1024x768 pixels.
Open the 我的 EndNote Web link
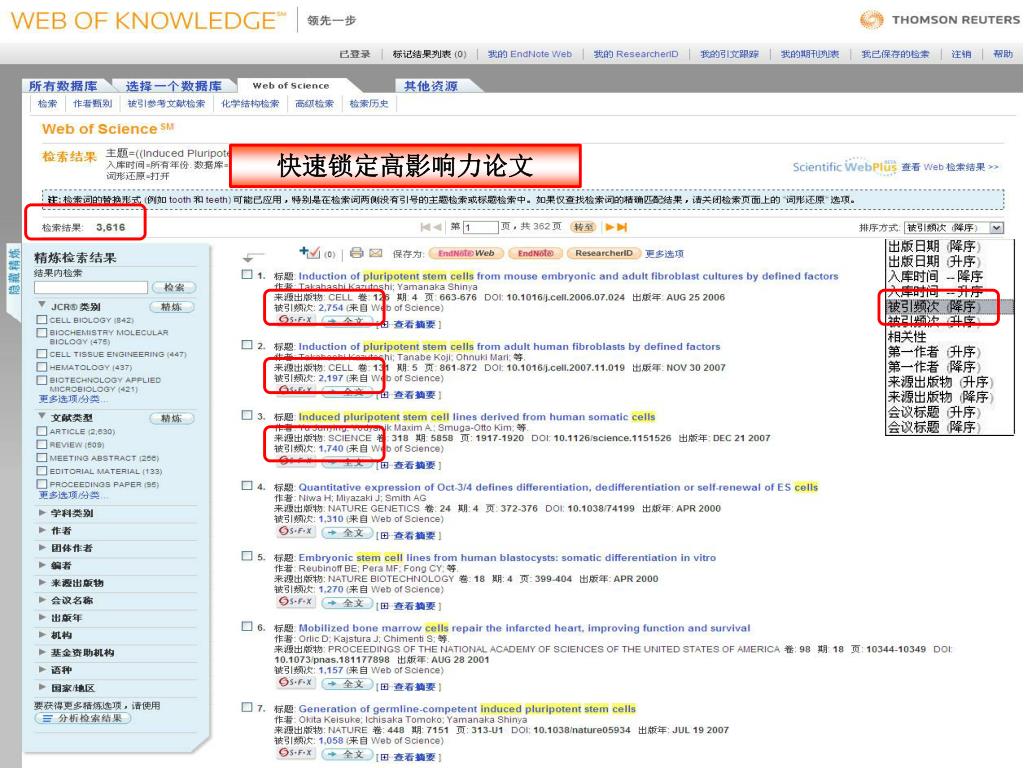[530, 54]
